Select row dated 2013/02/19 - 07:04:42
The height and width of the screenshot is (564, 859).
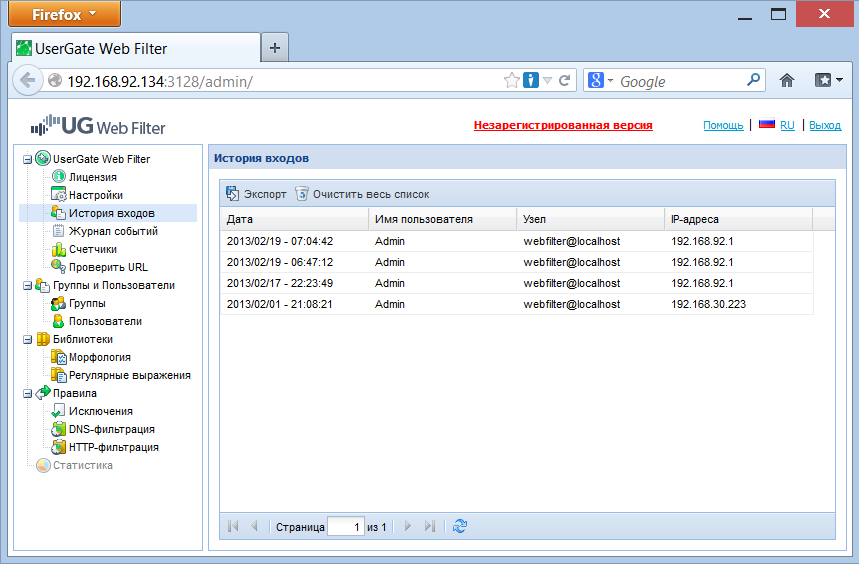pyautogui.click(x=517, y=241)
